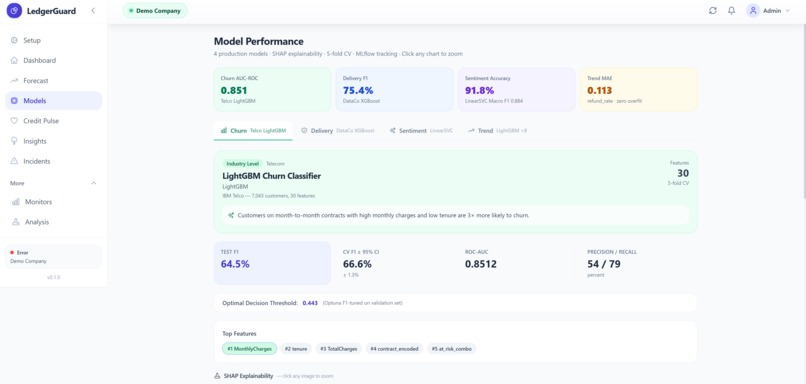Click the CV F1 66.6% value

point(357,264)
